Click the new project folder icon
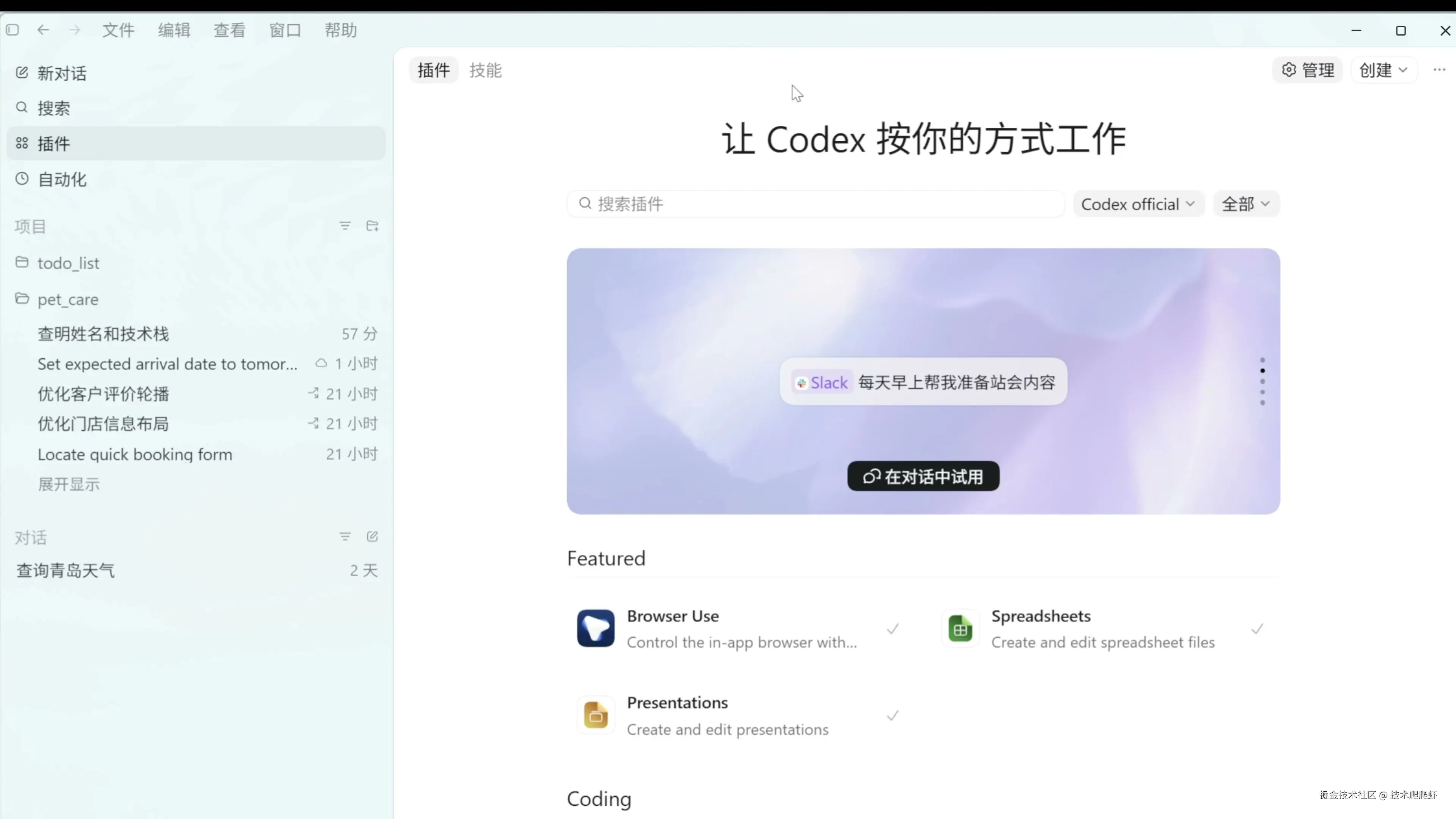Screen dimensions: 1456x819 [372, 226]
